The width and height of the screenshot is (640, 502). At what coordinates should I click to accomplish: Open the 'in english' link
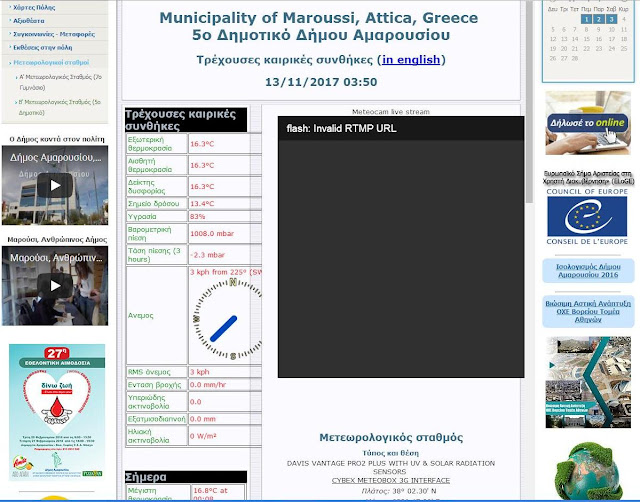coord(411,60)
